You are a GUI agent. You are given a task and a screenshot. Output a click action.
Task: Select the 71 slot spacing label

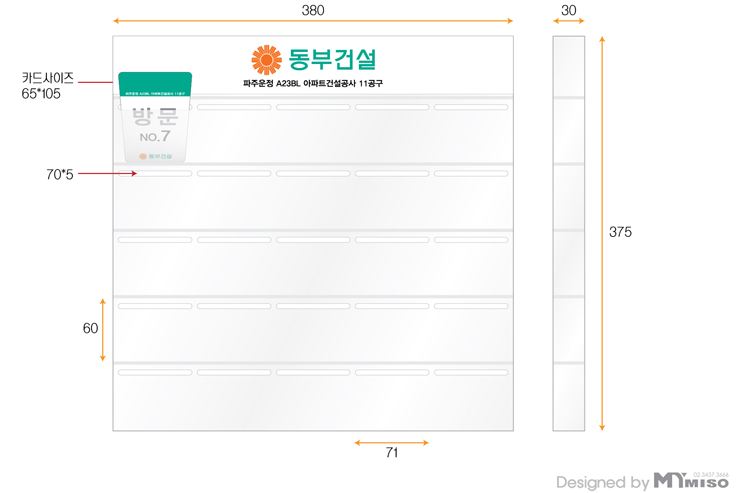[392, 453]
